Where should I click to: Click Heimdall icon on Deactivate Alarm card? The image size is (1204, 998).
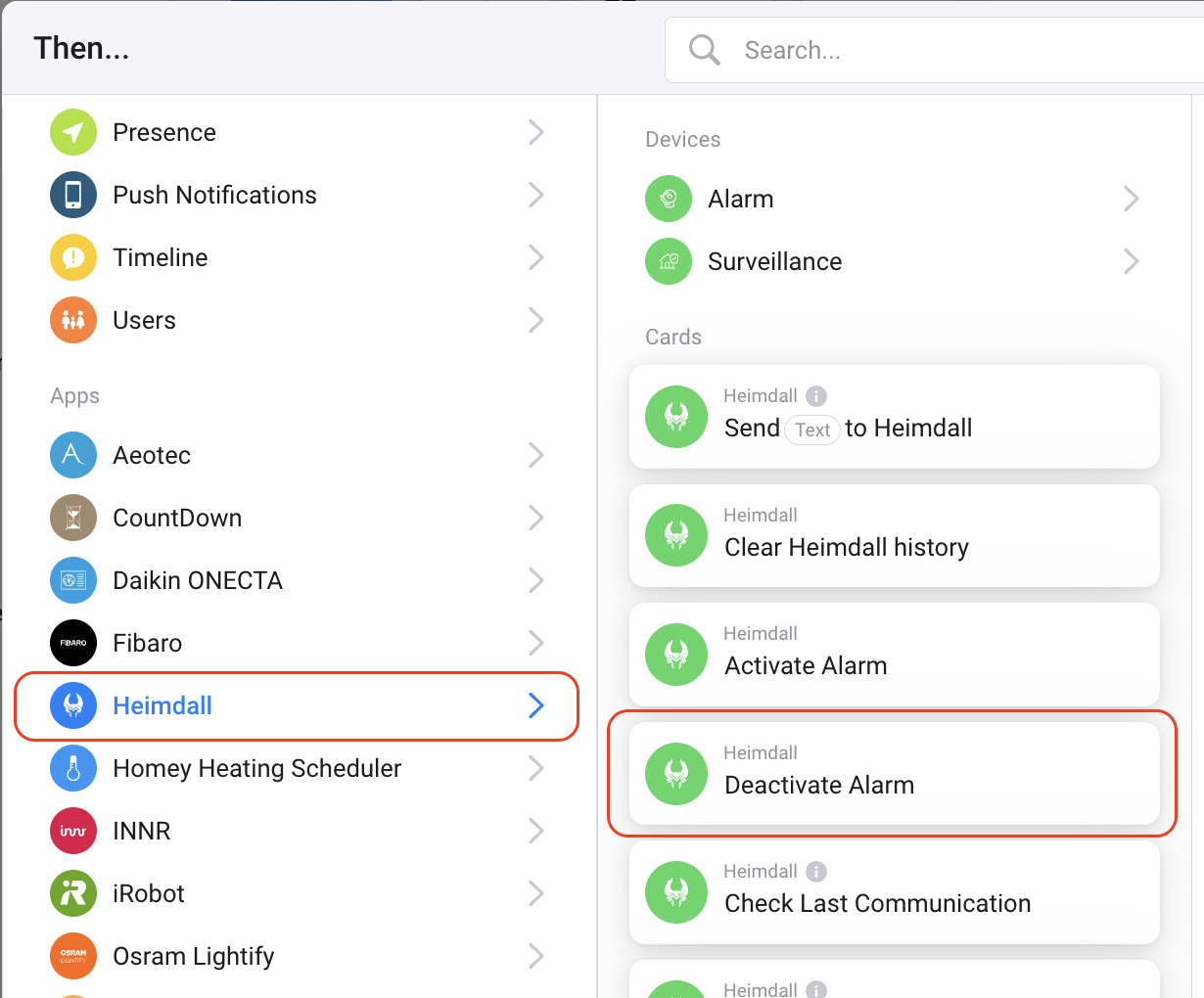pos(676,774)
